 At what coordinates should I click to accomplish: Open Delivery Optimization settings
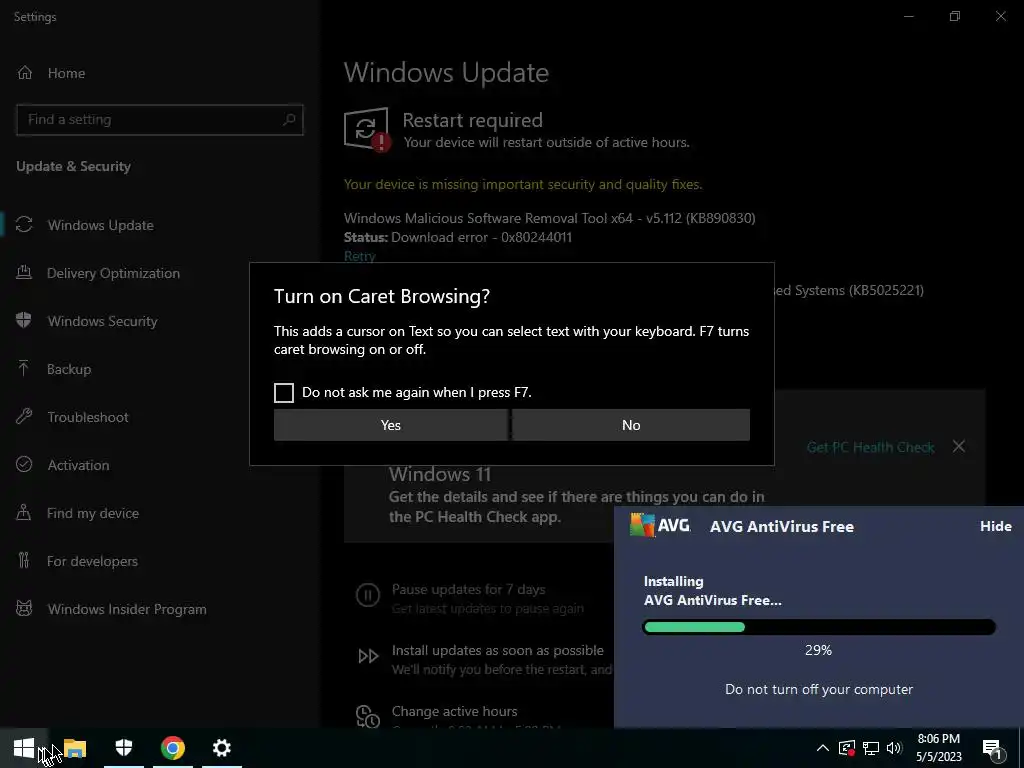click(113, 273)
